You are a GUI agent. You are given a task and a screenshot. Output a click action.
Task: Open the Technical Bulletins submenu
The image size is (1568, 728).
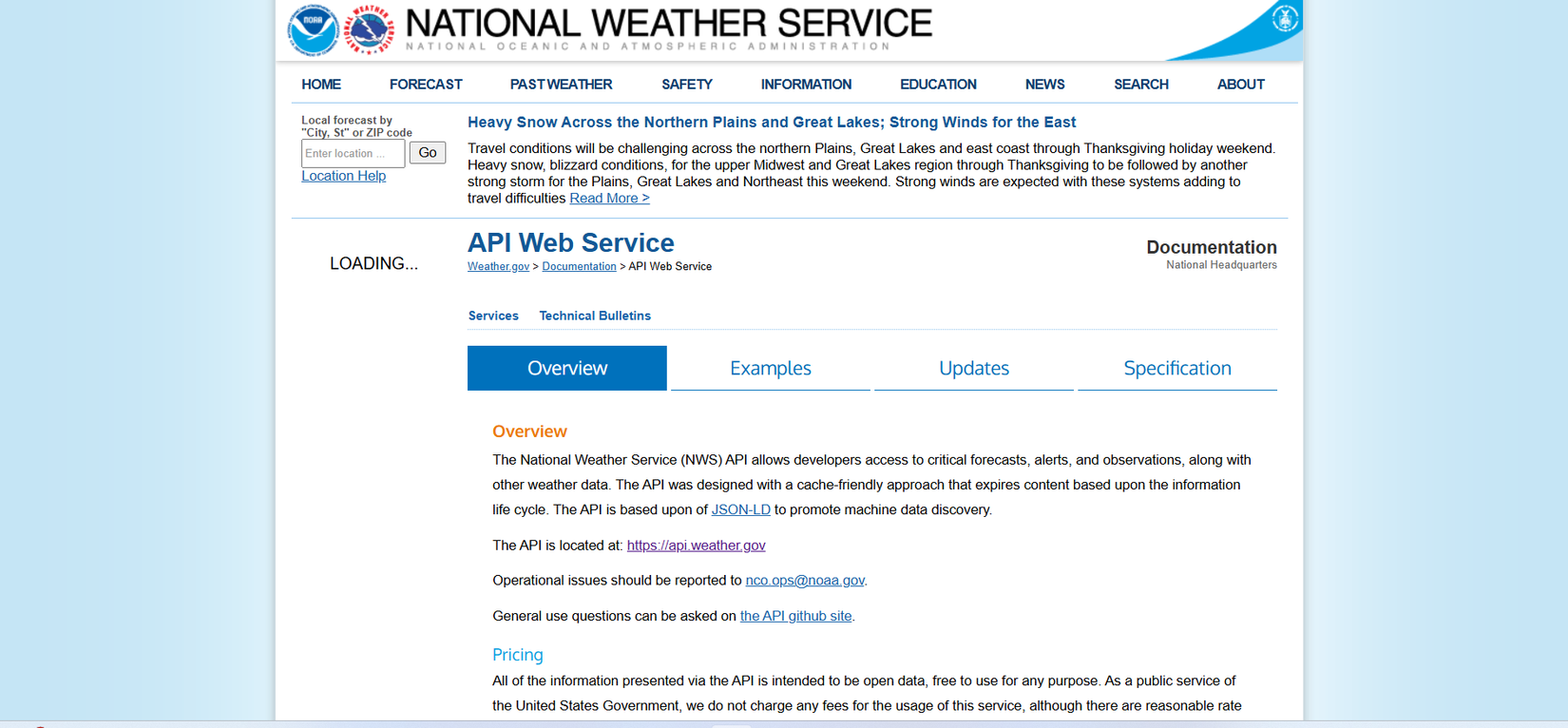pos(595,316)
